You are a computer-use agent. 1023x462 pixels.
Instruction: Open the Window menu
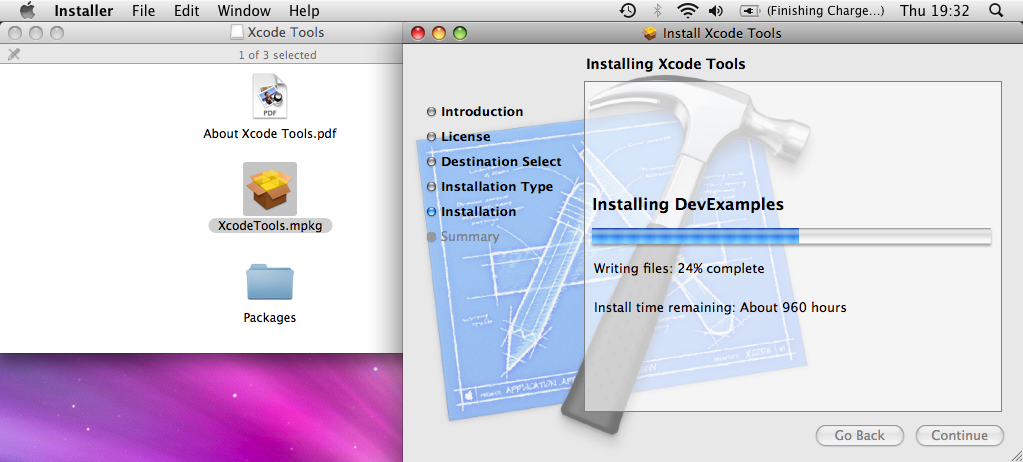[244, 11]
